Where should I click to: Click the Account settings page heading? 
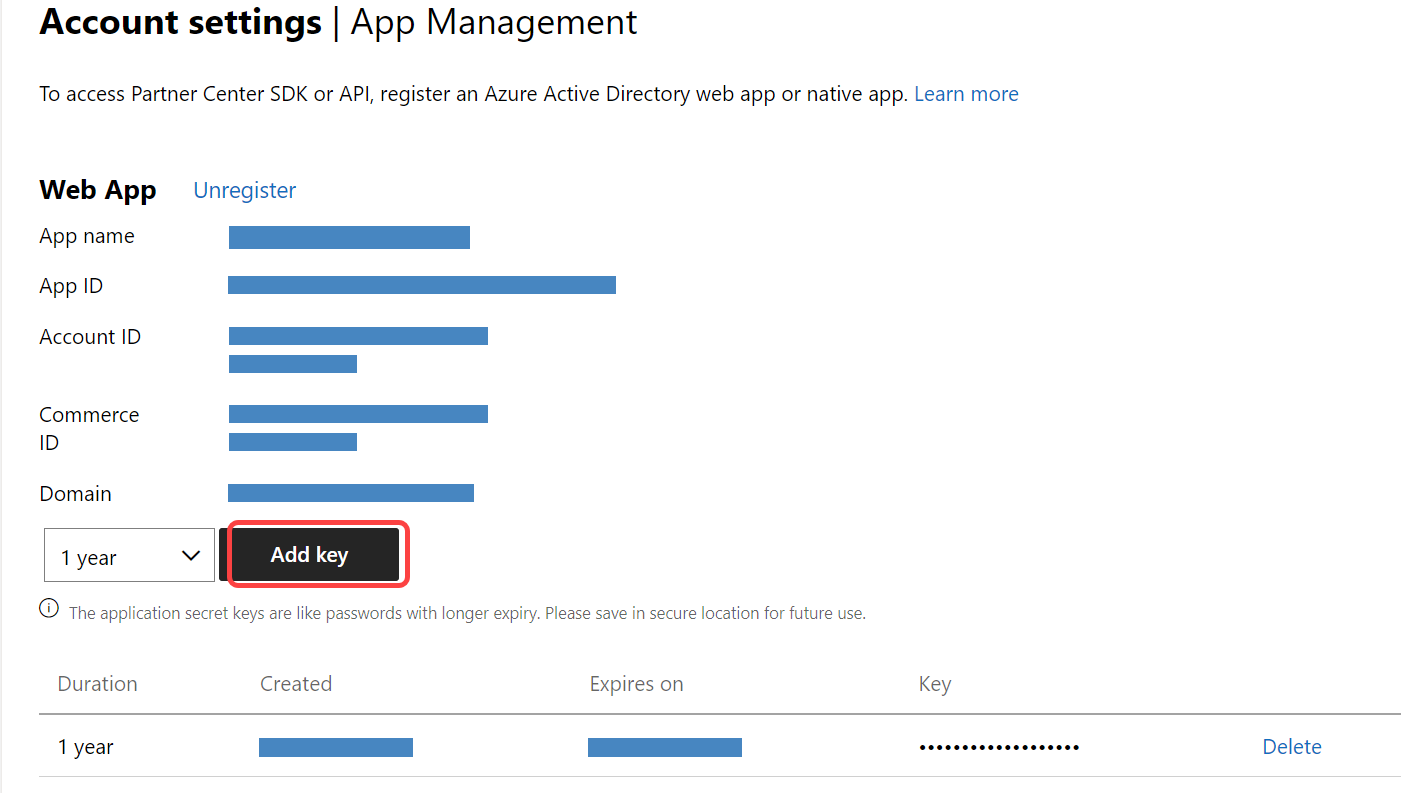point(180,22)
